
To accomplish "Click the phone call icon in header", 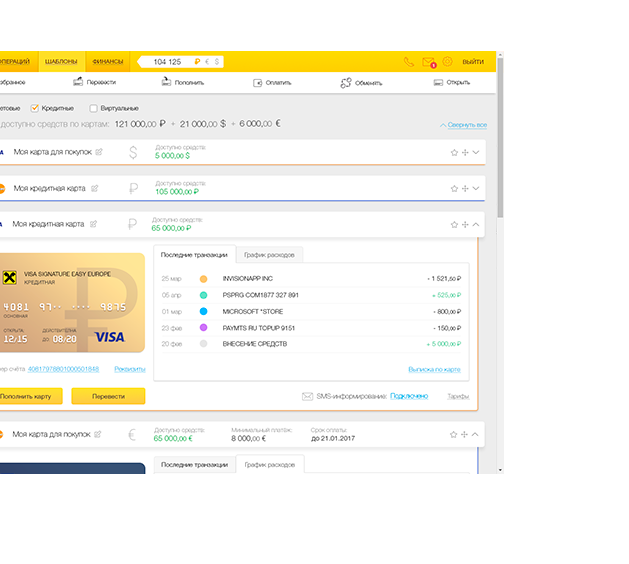I will point(408,62).
